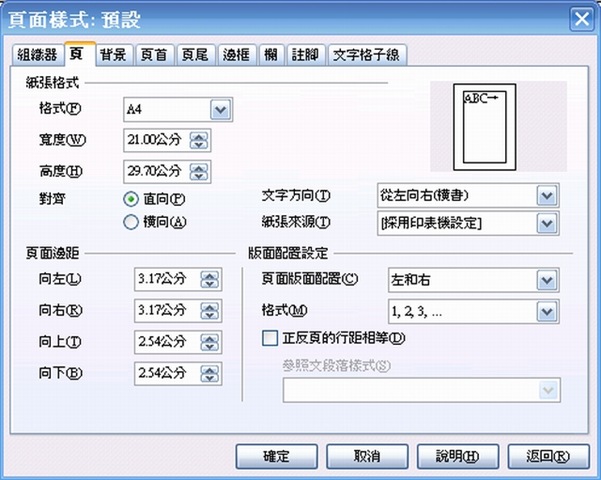Open the 註腳 tab
Image resolution: width=601 pixels, height=480 pixels.
coord(305,55)
